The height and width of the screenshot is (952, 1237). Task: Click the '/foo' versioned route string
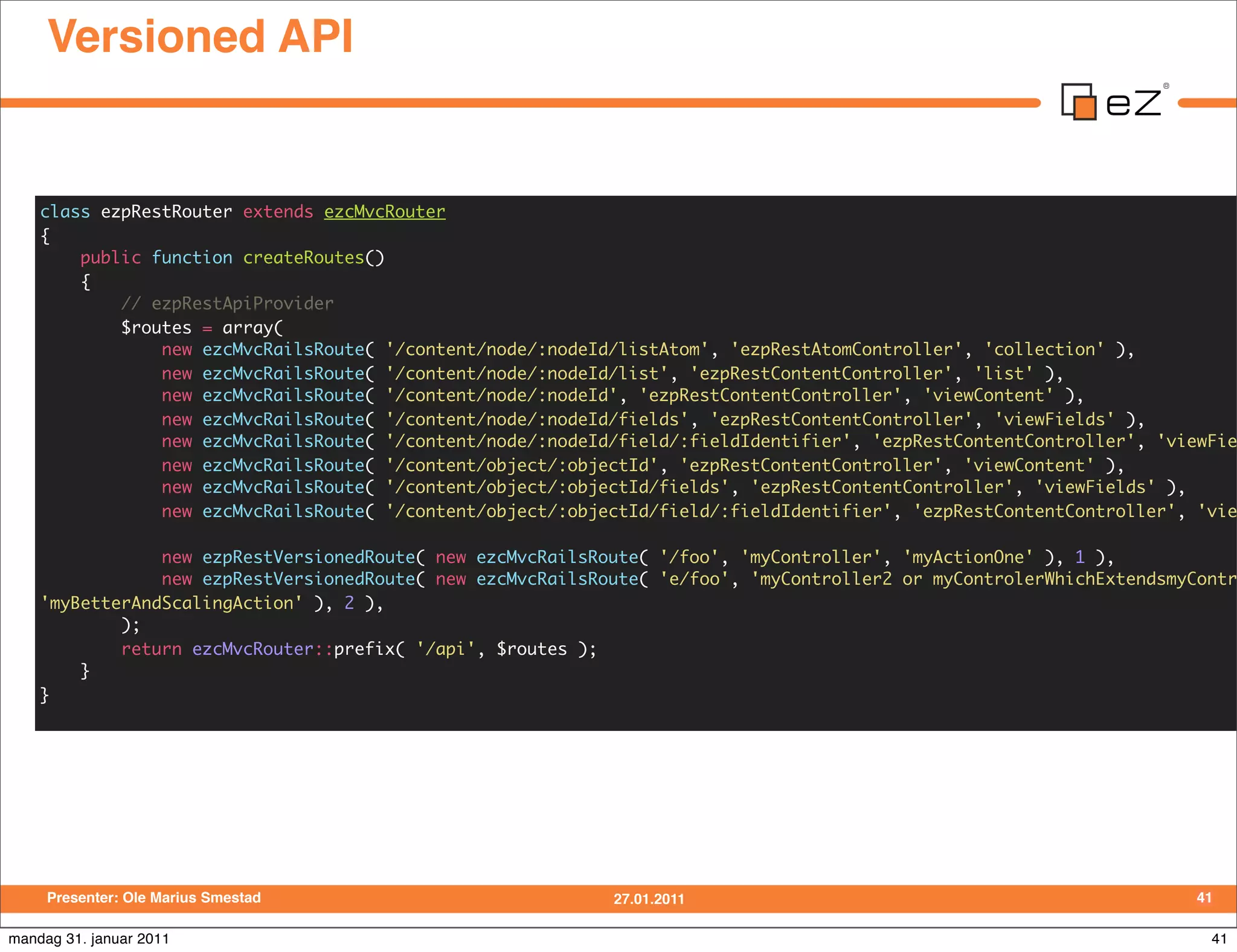689,557
